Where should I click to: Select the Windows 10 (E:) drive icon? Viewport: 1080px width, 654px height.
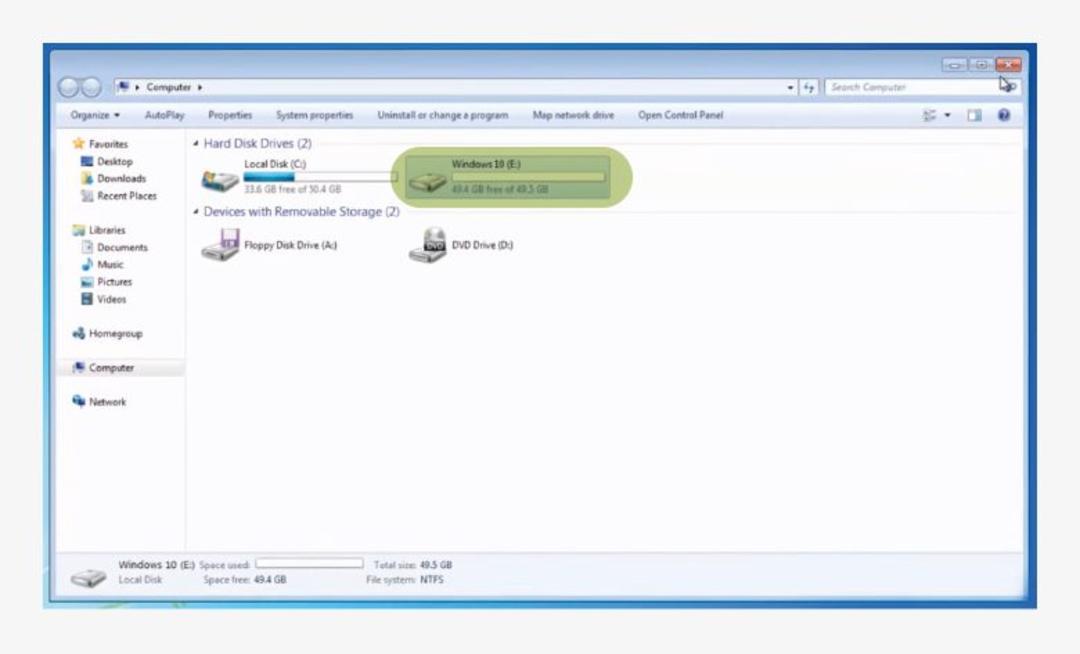(x=428, y=181)
